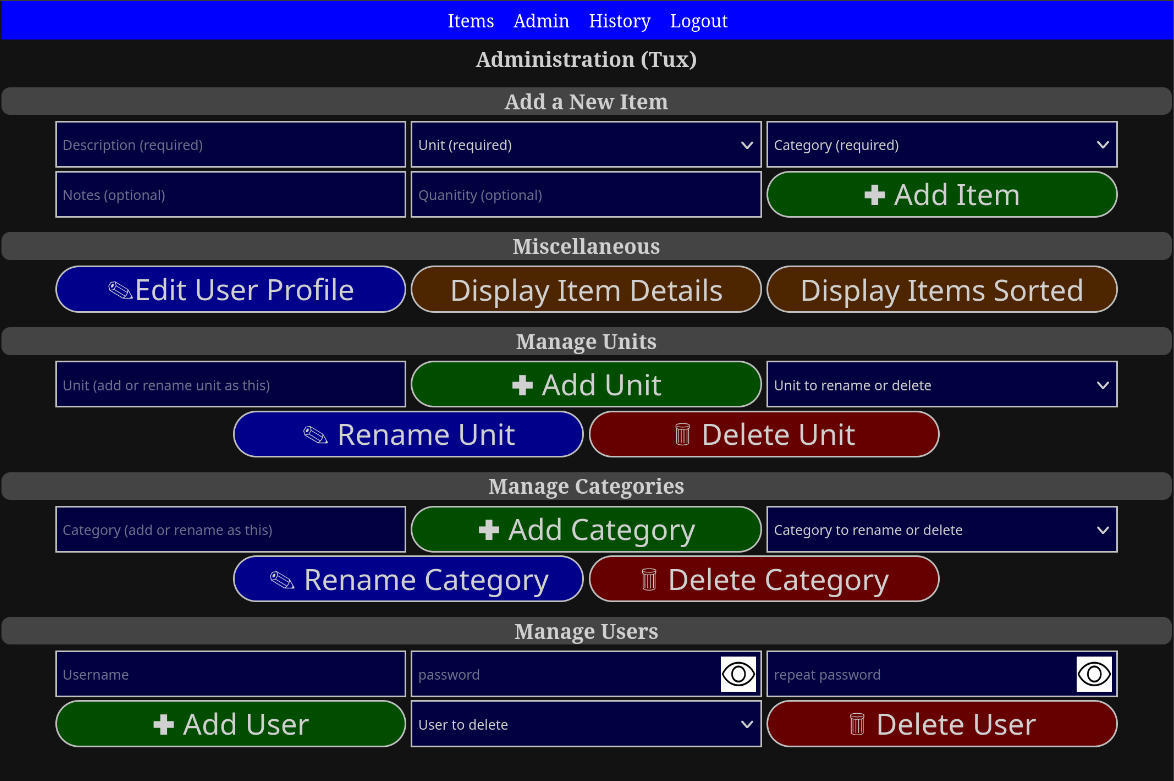Go to the Admin navigation link
1174x781 pixels.
click(541, 21)
